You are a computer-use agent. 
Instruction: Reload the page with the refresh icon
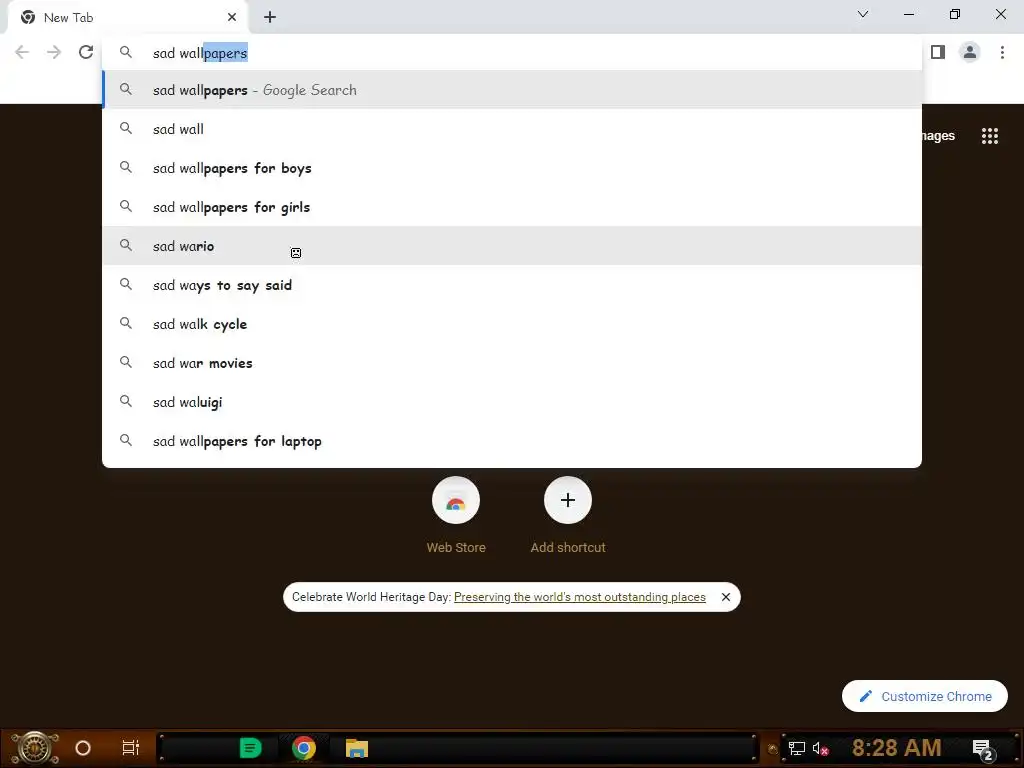(x=86, y=52)
